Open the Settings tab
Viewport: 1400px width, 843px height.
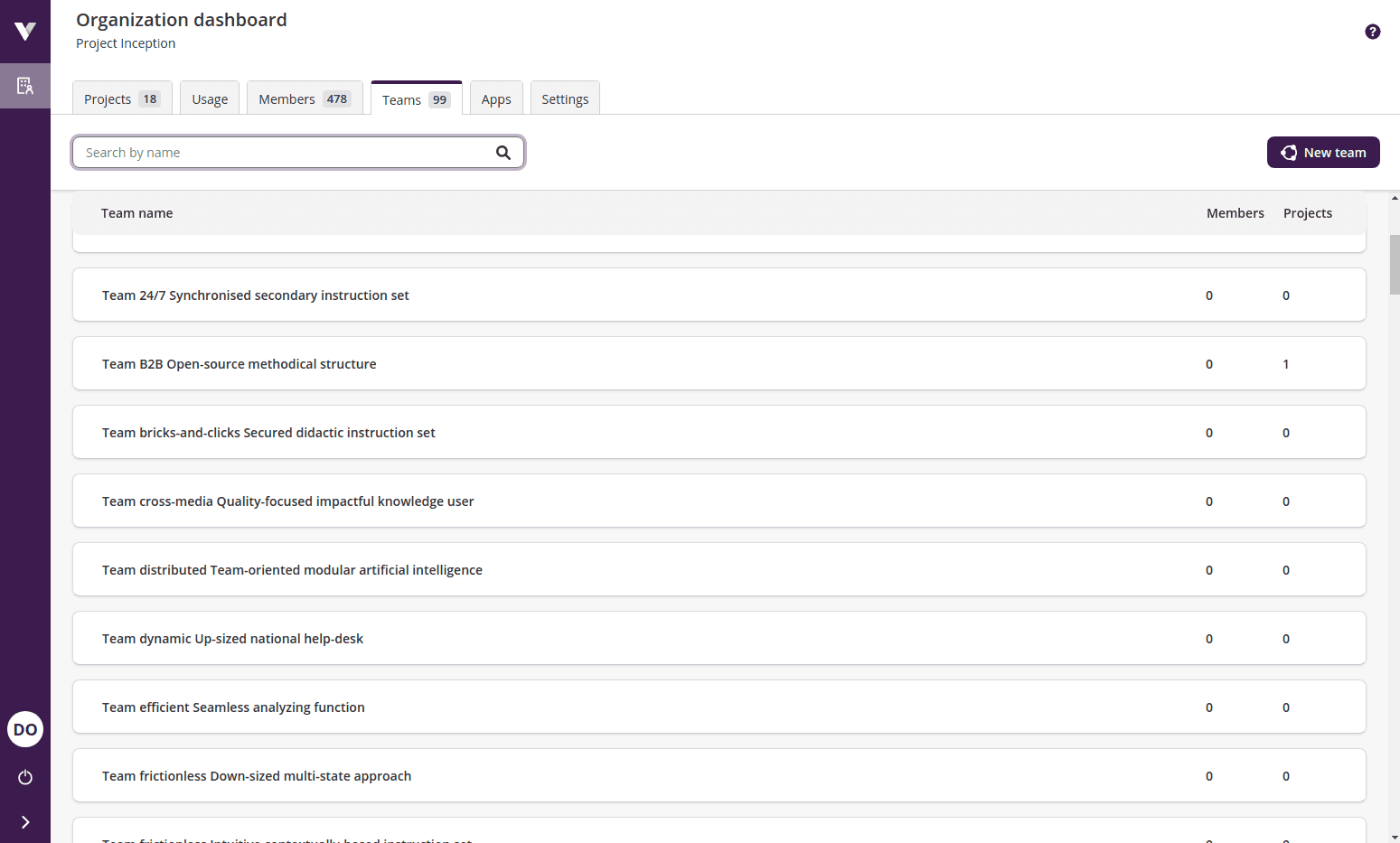tap(565, 99)
